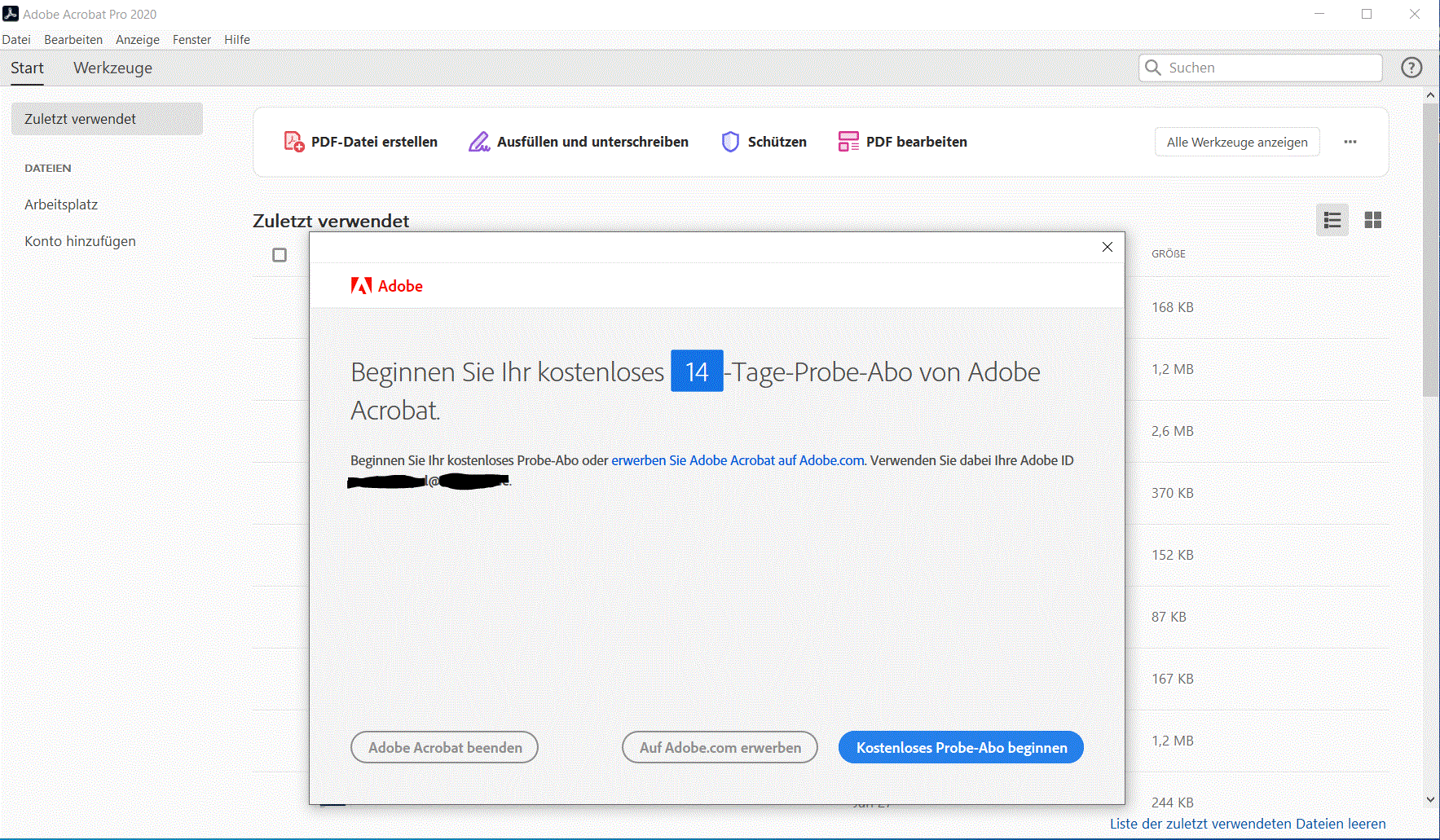Switch to the Werkzeuge tab
The height and width of the screenshot is (840, 1440).
(x=112, y=68)
